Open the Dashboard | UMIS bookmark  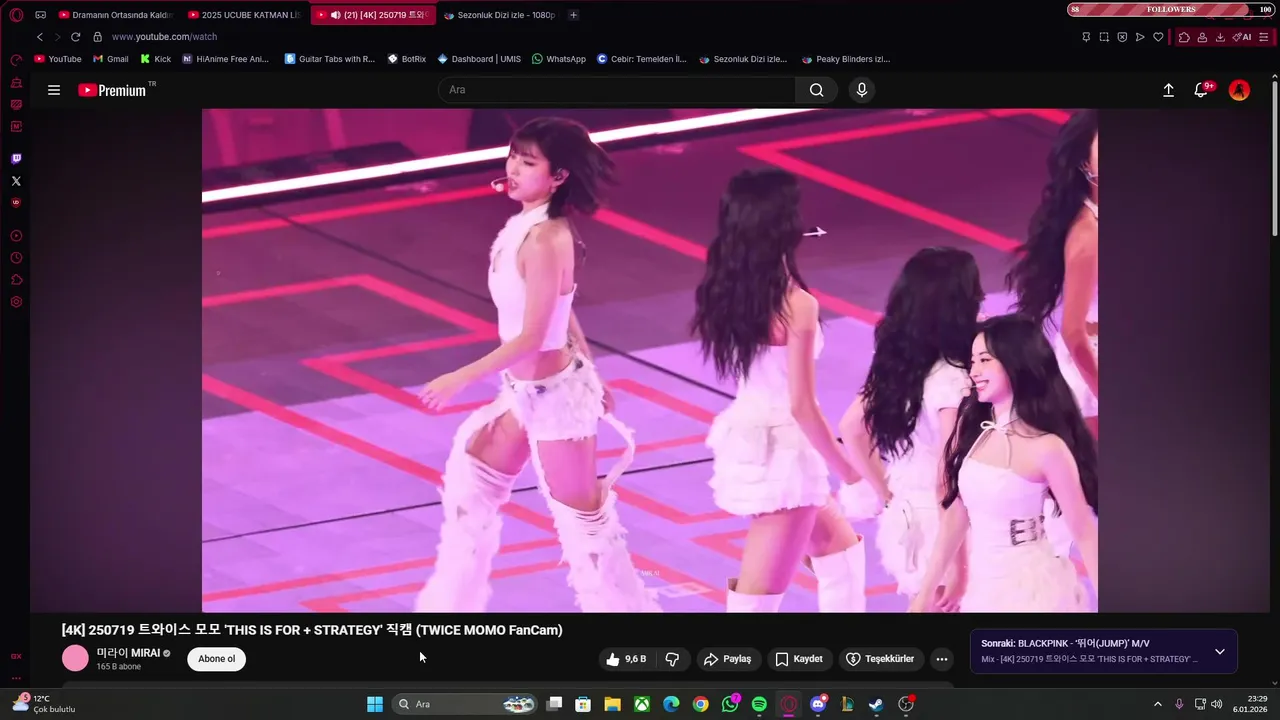[x=479, y=59]
